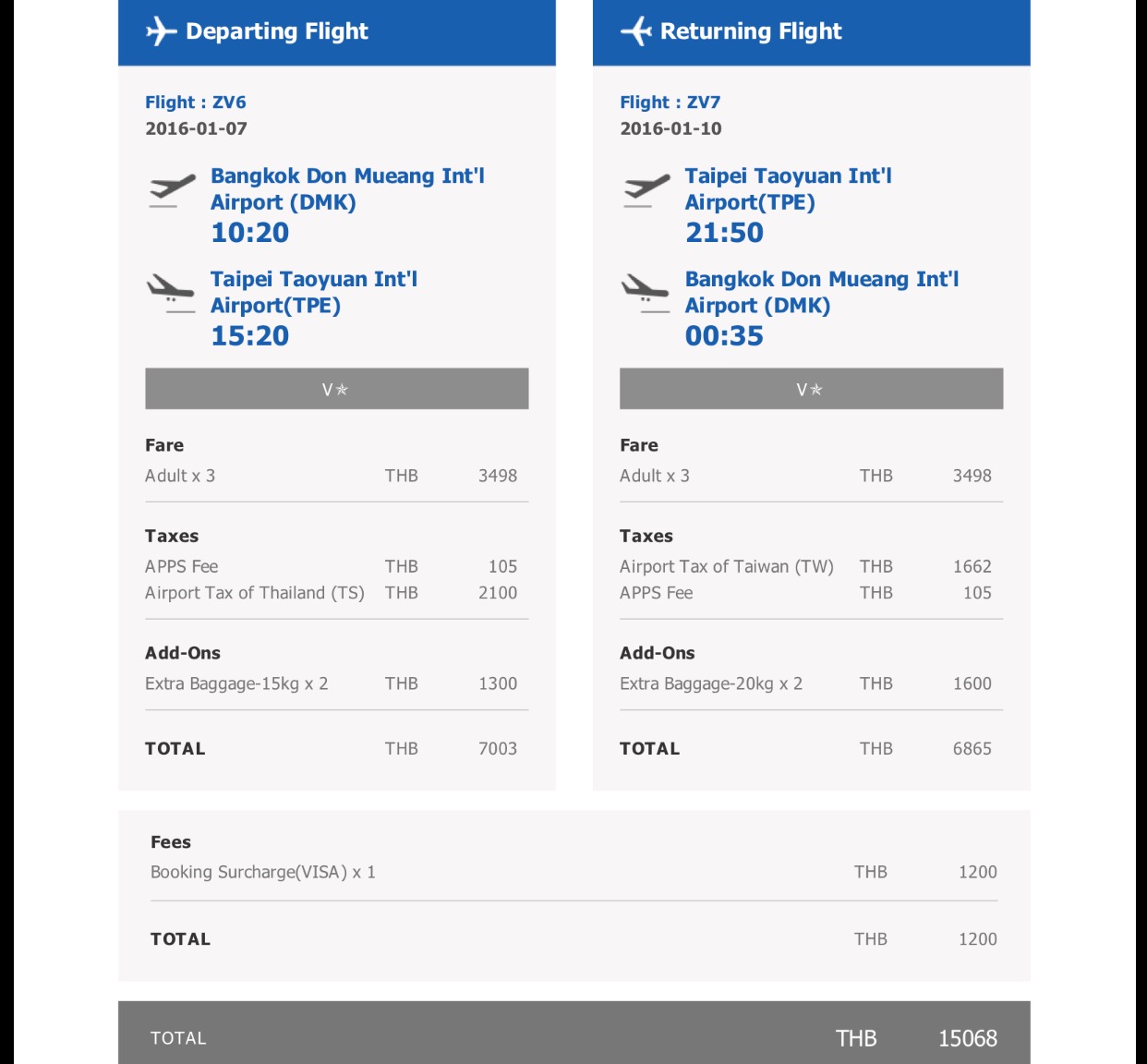Expand the gray V bar under the departing flight

pyautogui.click(x=337, y=389)
